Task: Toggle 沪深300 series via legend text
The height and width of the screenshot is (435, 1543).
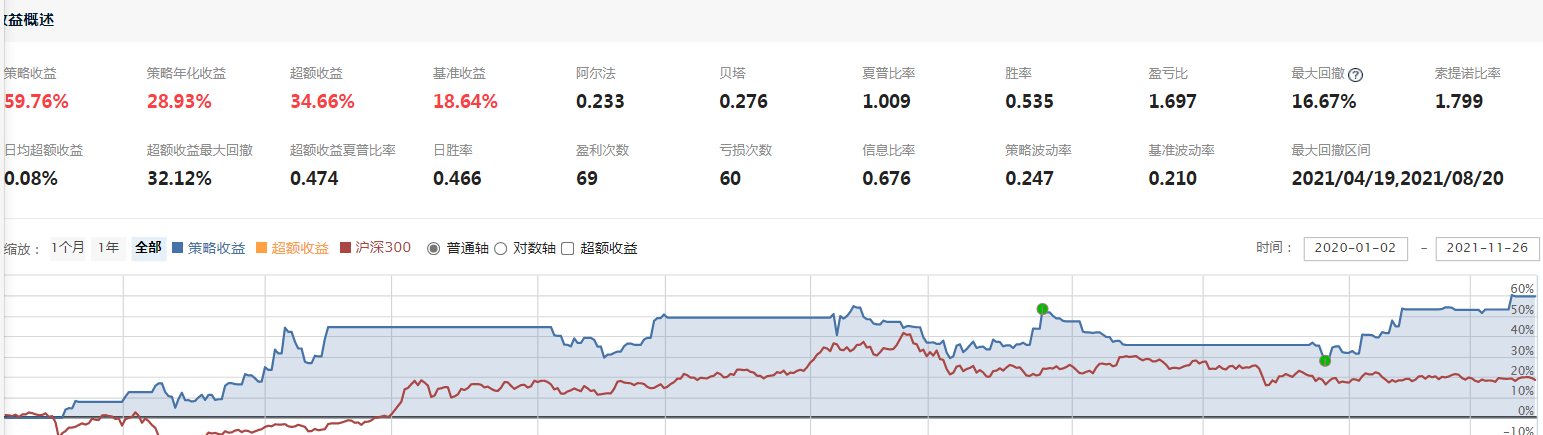Action: 384,248
